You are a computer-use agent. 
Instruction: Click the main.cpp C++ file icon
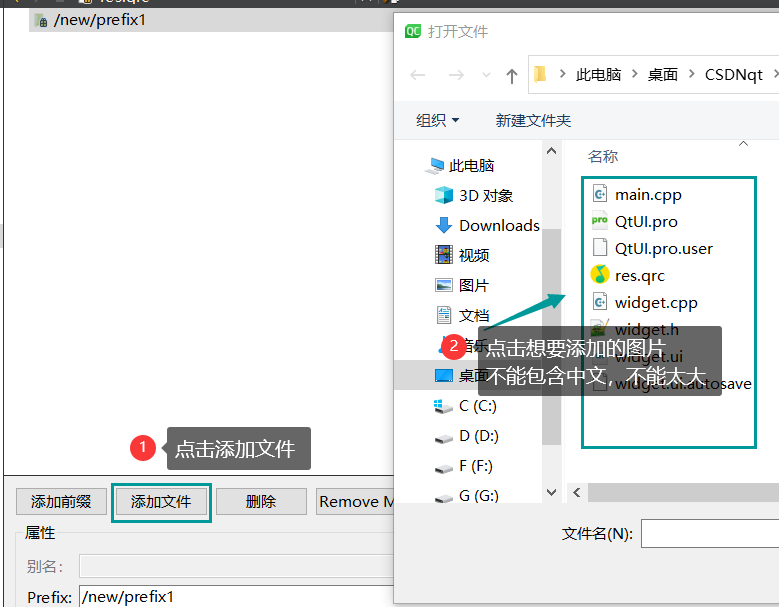[600, 193]
